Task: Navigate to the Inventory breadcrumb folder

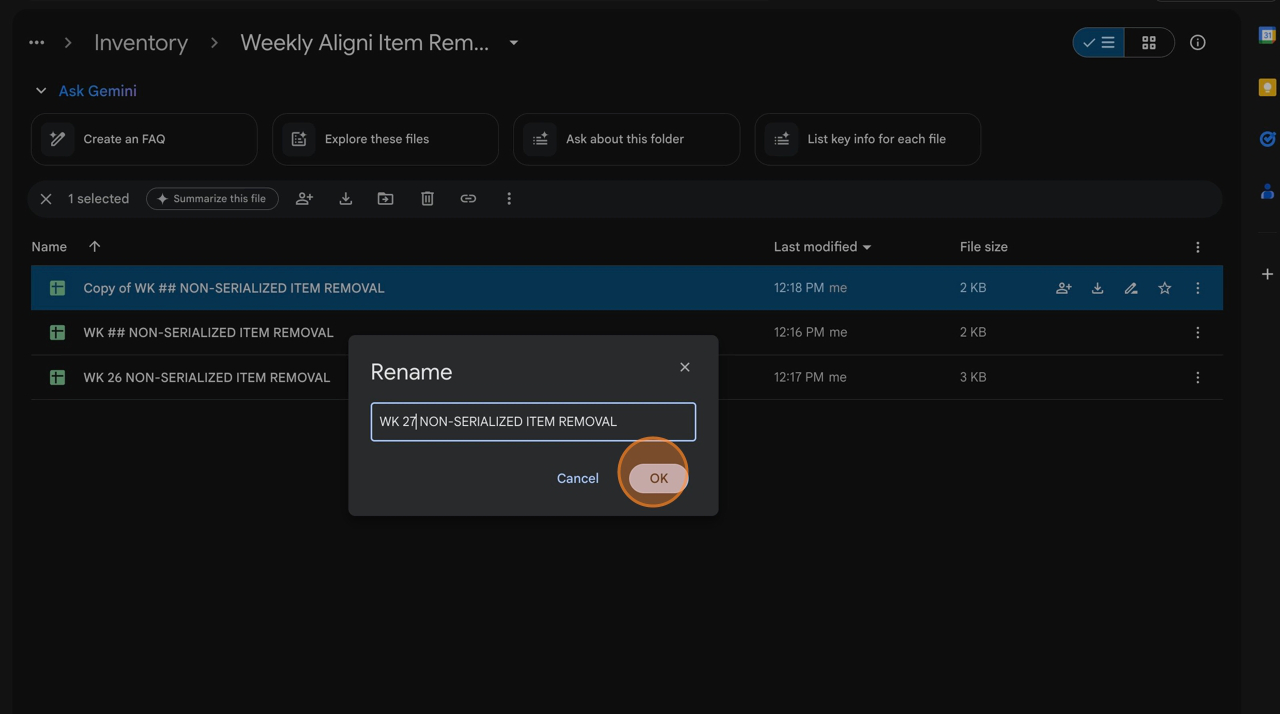Action: click(141, 43)
